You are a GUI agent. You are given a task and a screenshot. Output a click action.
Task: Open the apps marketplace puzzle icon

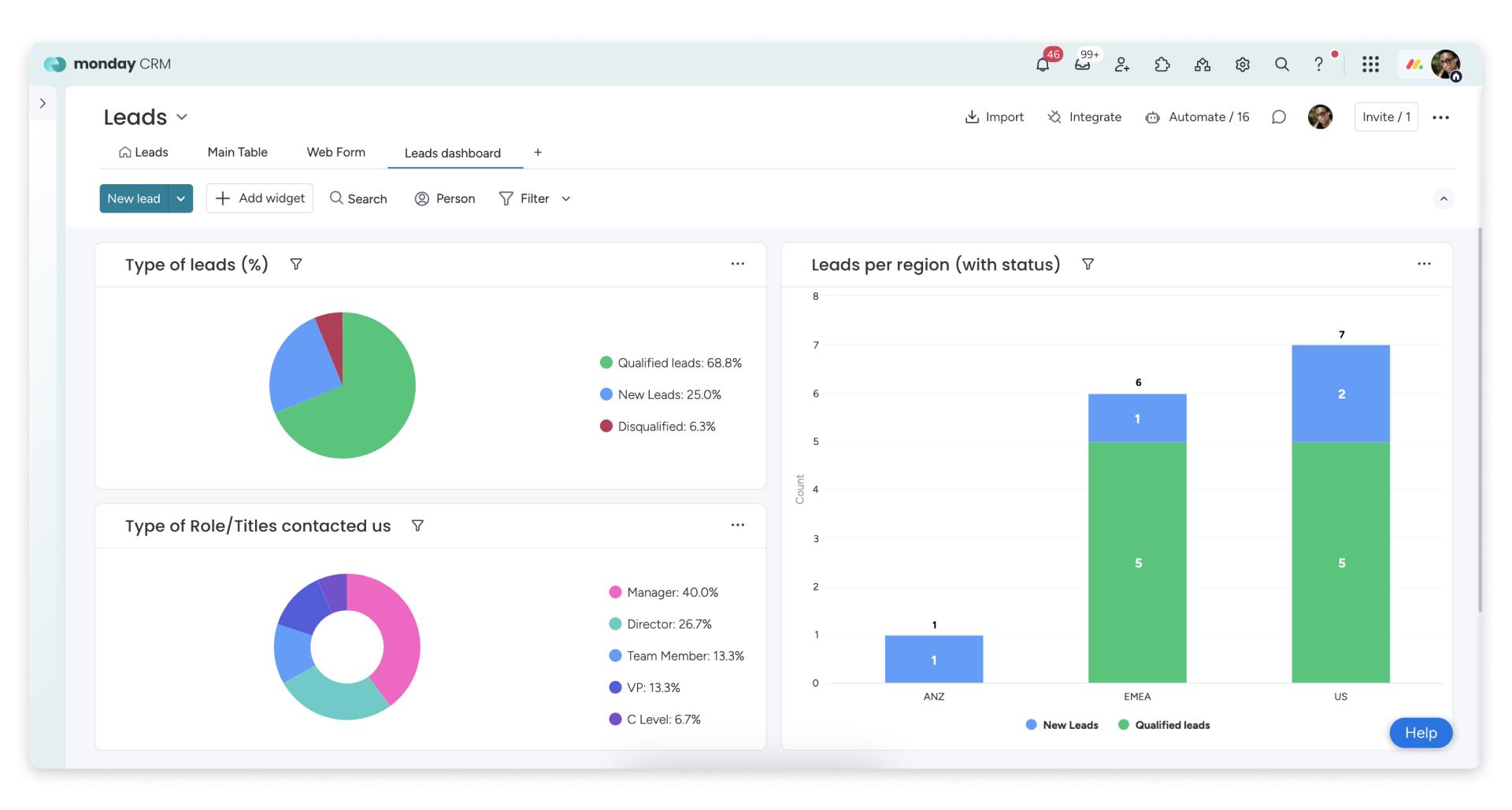pos(1162,65)
